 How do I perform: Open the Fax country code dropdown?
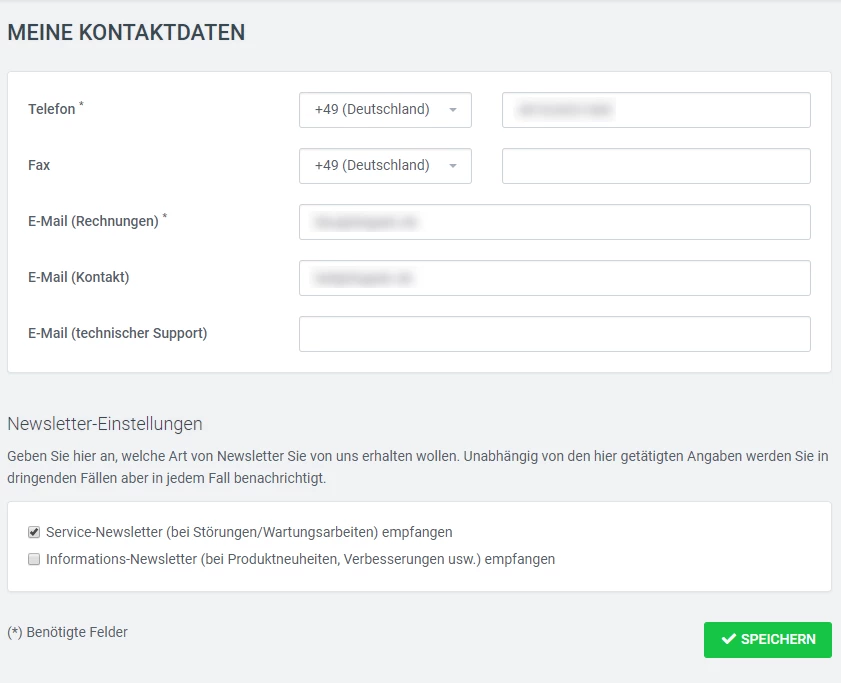point(372,166)
